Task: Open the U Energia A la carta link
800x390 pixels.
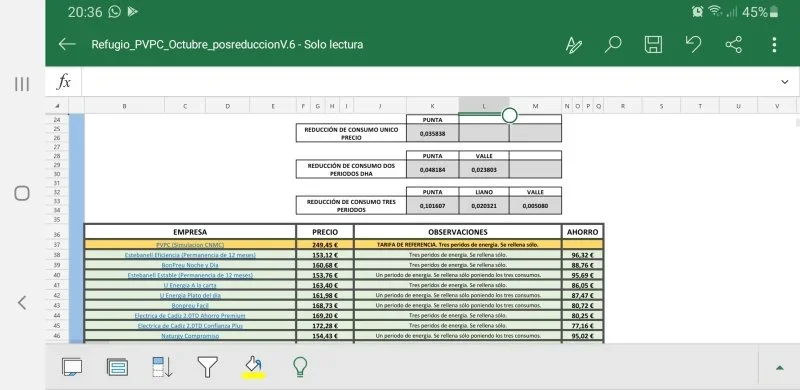Action: pos(190,285)
